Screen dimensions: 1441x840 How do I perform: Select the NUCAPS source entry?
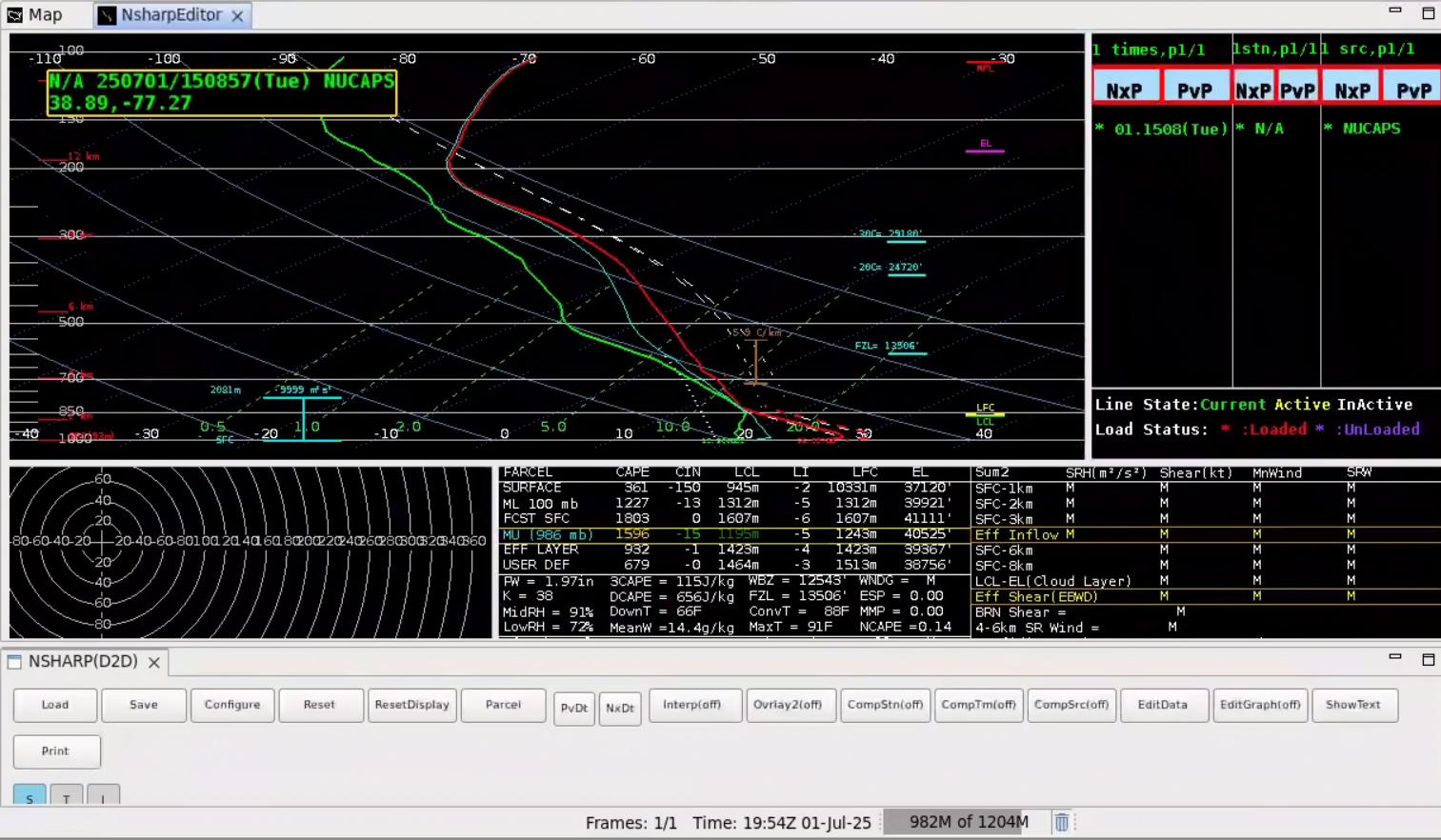click(x=1363, y=129)
